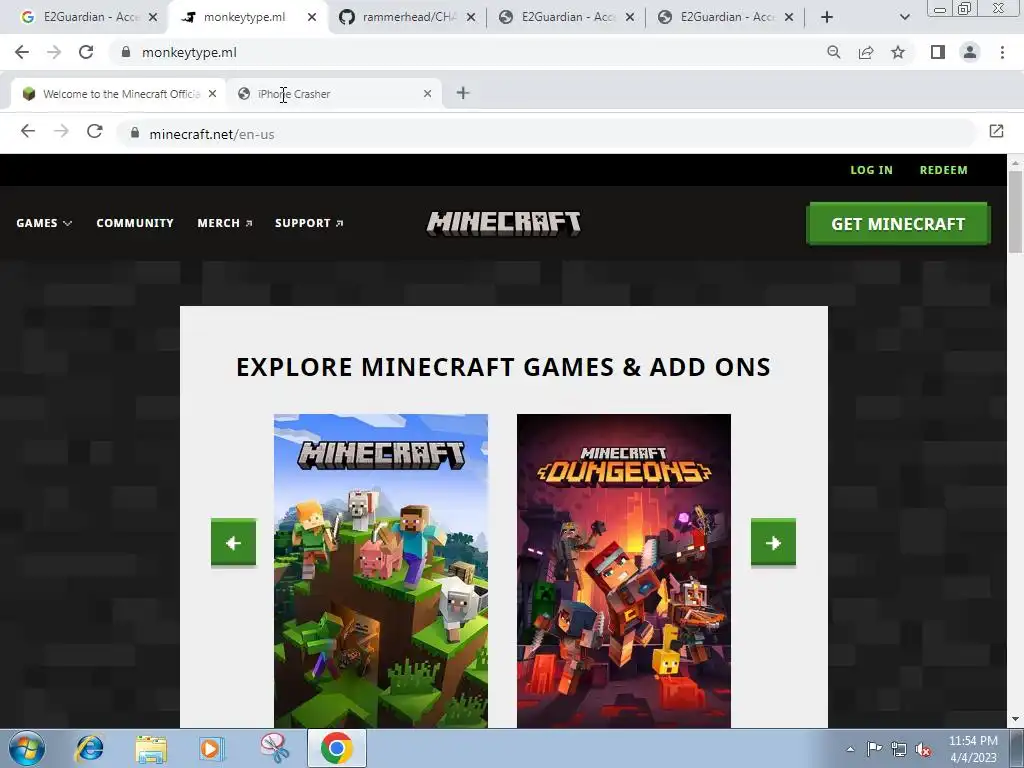Click REDEEM link
The image size is (1024, 768).
point(944,170)
